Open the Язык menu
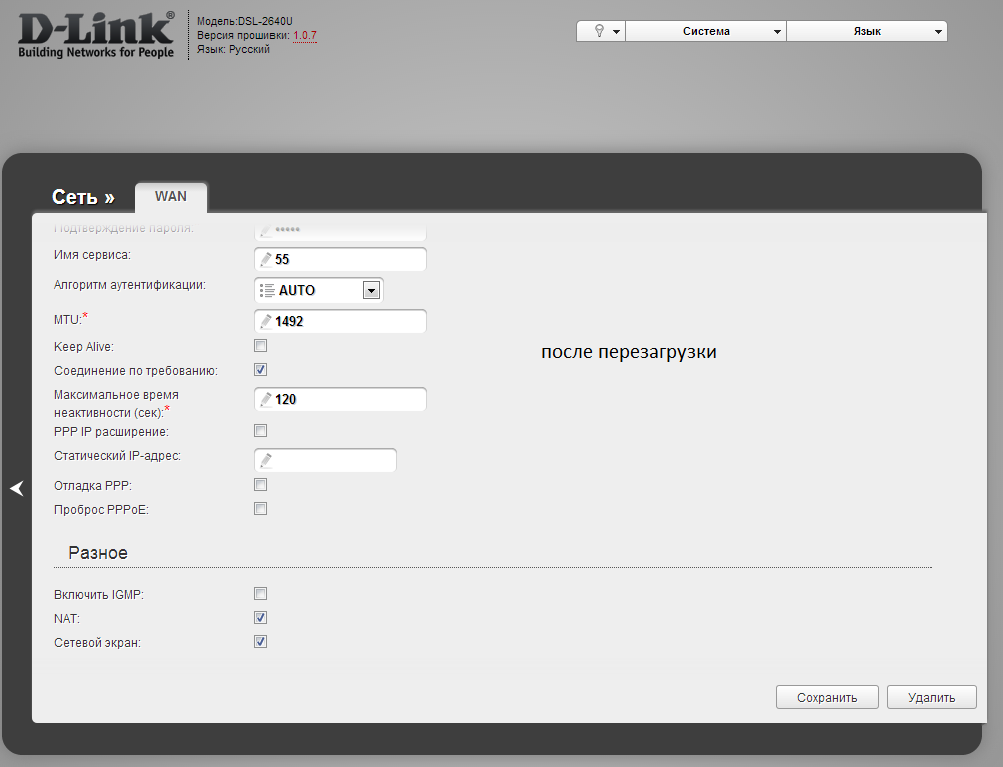This screenshot has width=1003, height=767. click(x=867, y=31)
